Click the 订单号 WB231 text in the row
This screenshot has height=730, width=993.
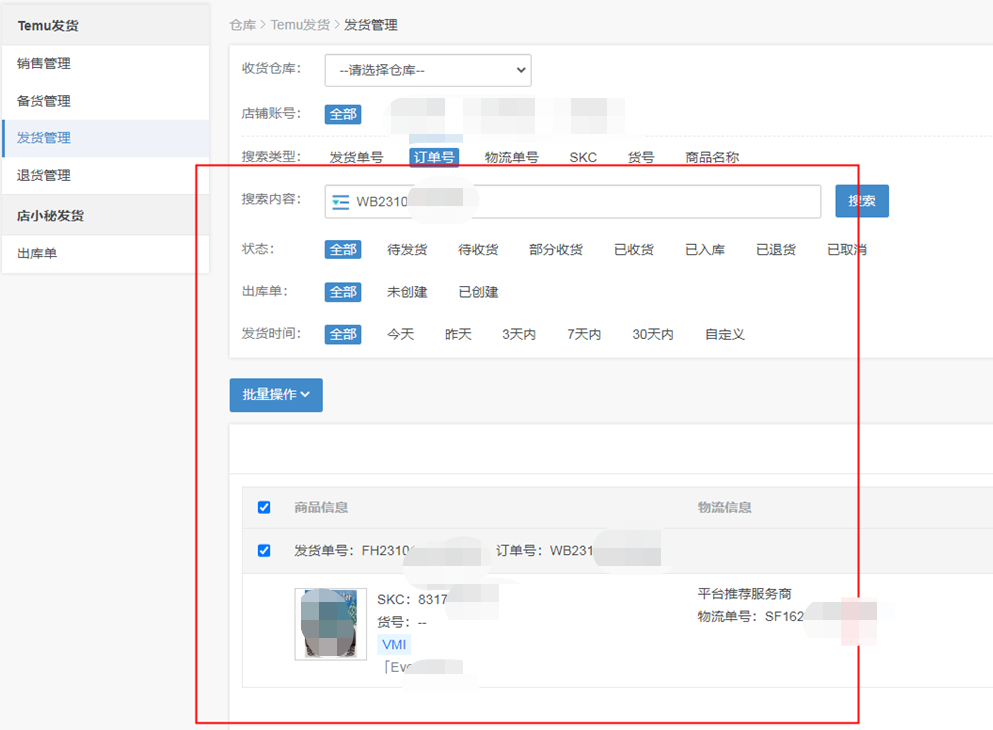point(545,551)
